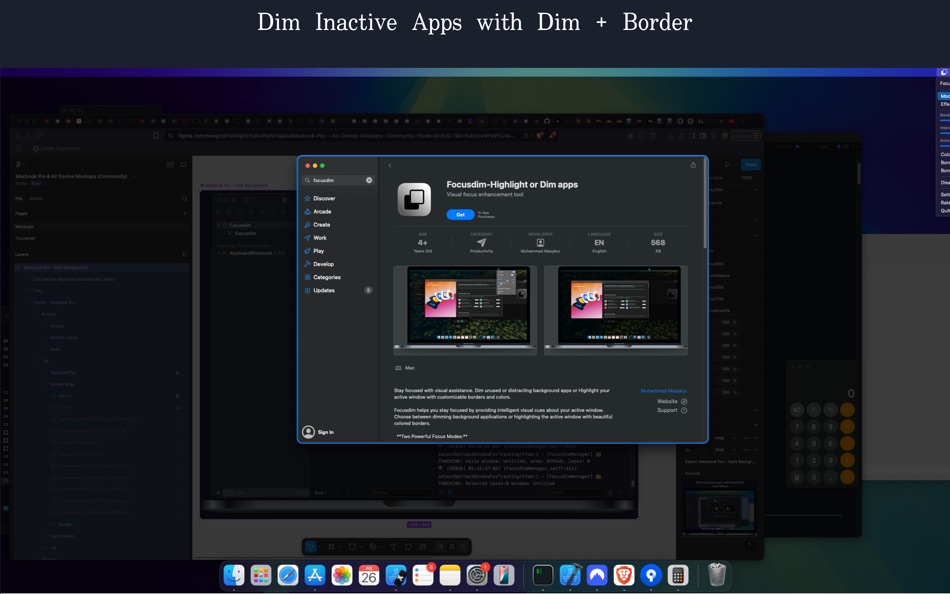Screen dimensions: 950x594
Task: Click the 5 key in dimmed Calculator
Action: click(814, 444)
